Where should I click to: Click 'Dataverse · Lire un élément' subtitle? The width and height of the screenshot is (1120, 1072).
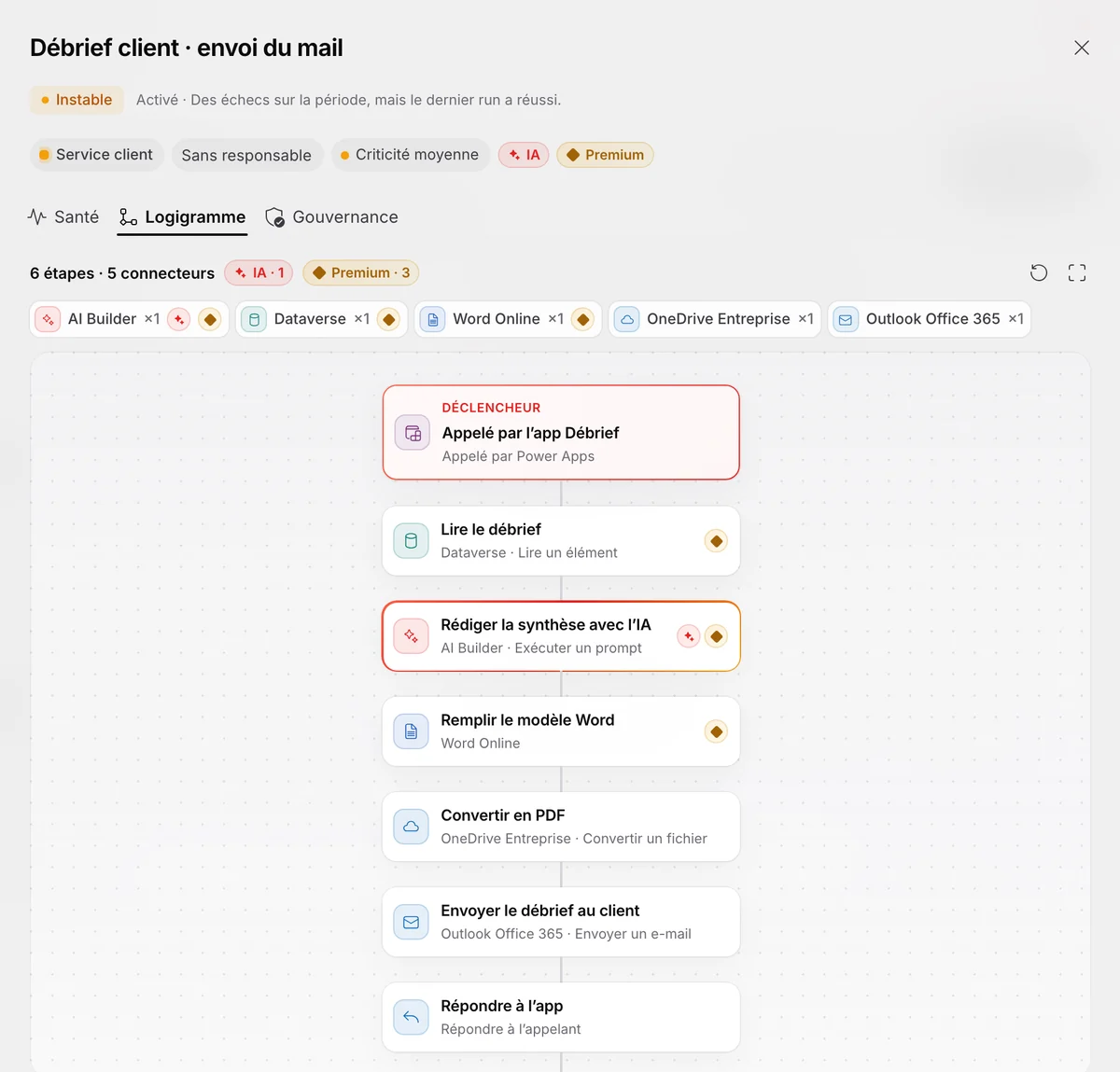pyautogui.click(x=529, y=553)
